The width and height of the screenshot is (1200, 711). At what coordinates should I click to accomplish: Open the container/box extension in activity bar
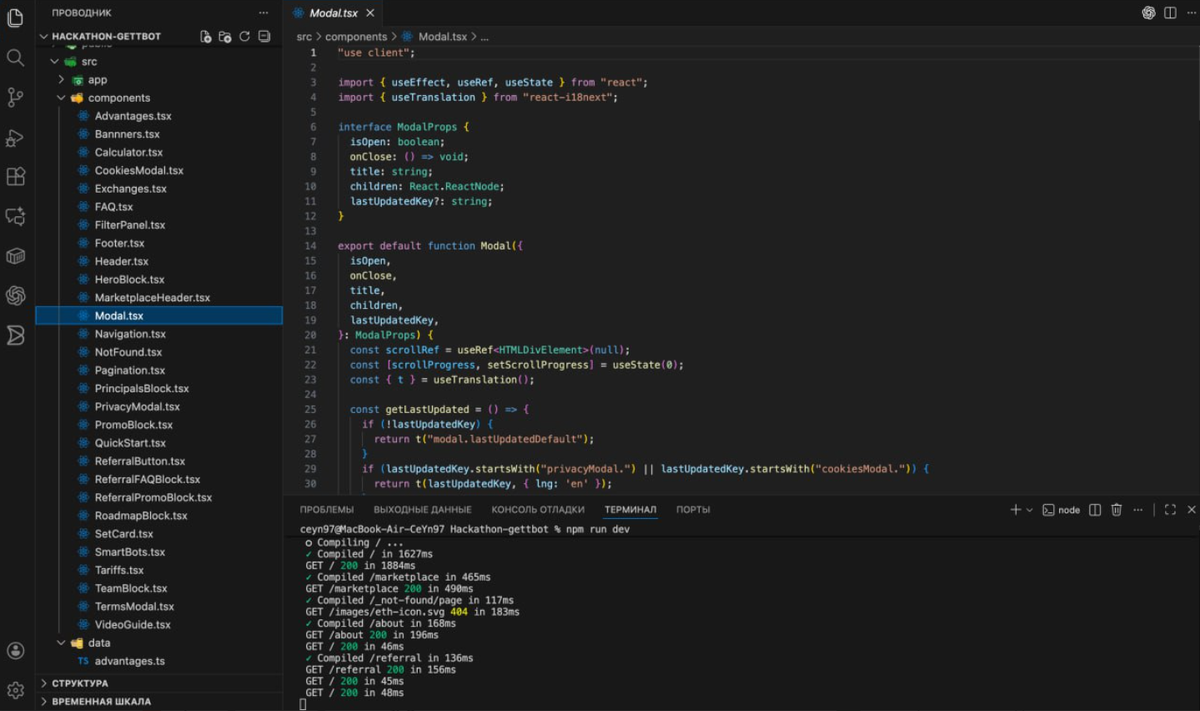click(15, 256)
